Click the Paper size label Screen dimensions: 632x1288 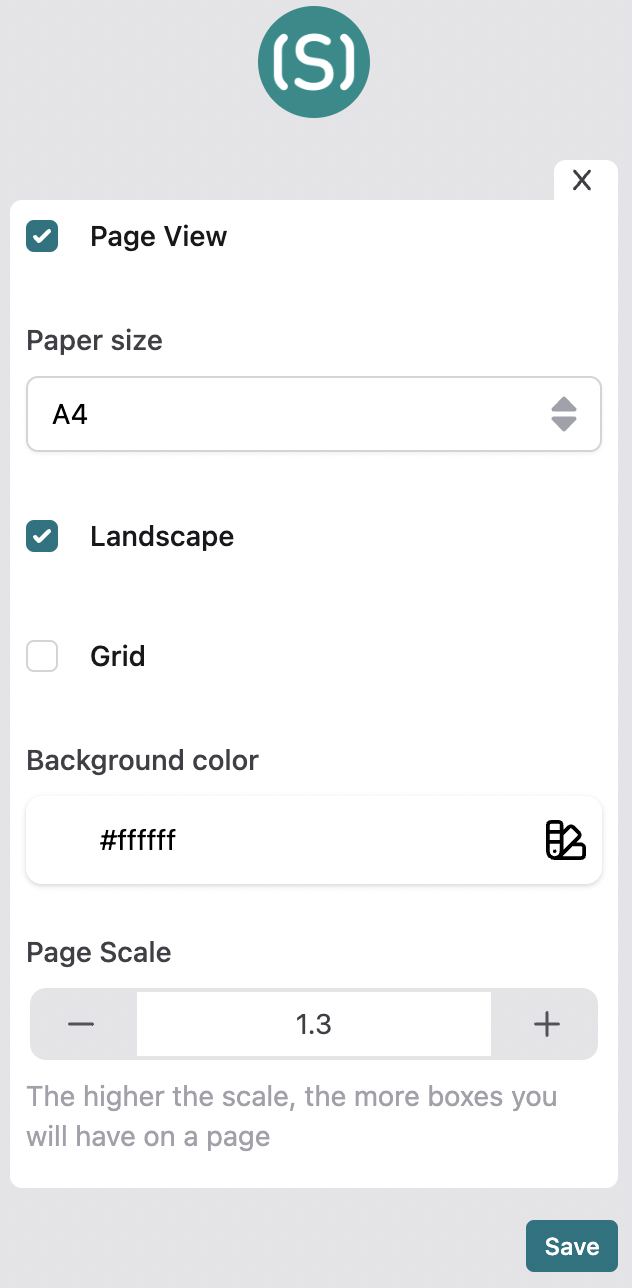pos(94,341)
